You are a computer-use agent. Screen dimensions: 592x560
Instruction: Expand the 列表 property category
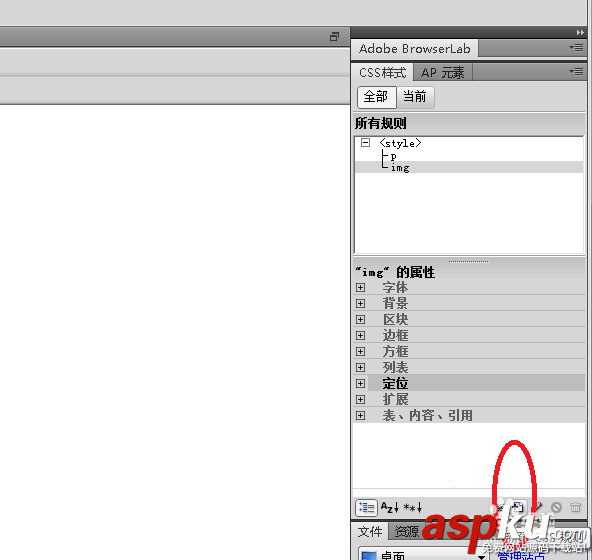[x=361, y=367]
